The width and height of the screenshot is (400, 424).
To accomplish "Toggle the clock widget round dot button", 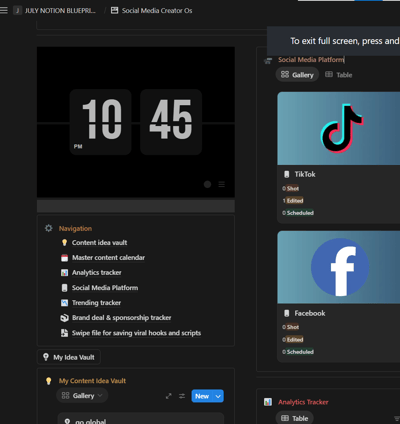I will coord(207,184).
